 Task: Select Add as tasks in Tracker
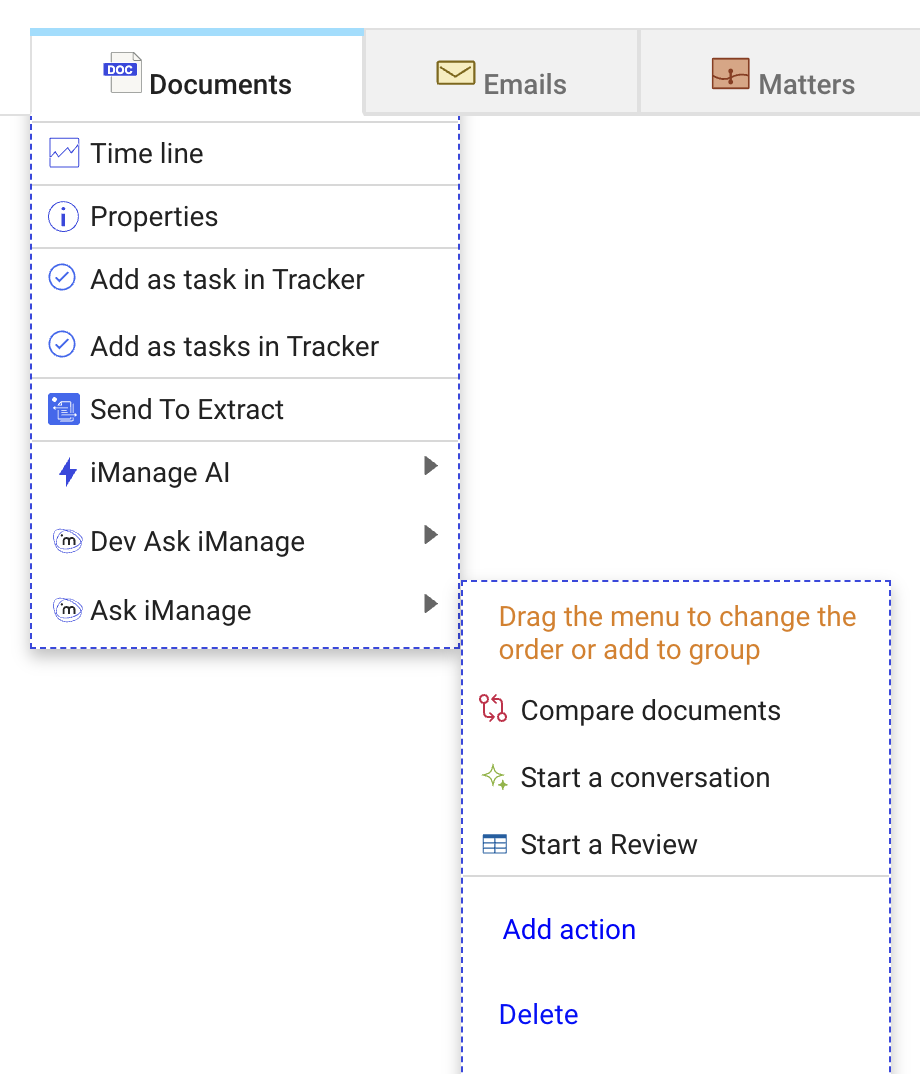coord(234,346)
